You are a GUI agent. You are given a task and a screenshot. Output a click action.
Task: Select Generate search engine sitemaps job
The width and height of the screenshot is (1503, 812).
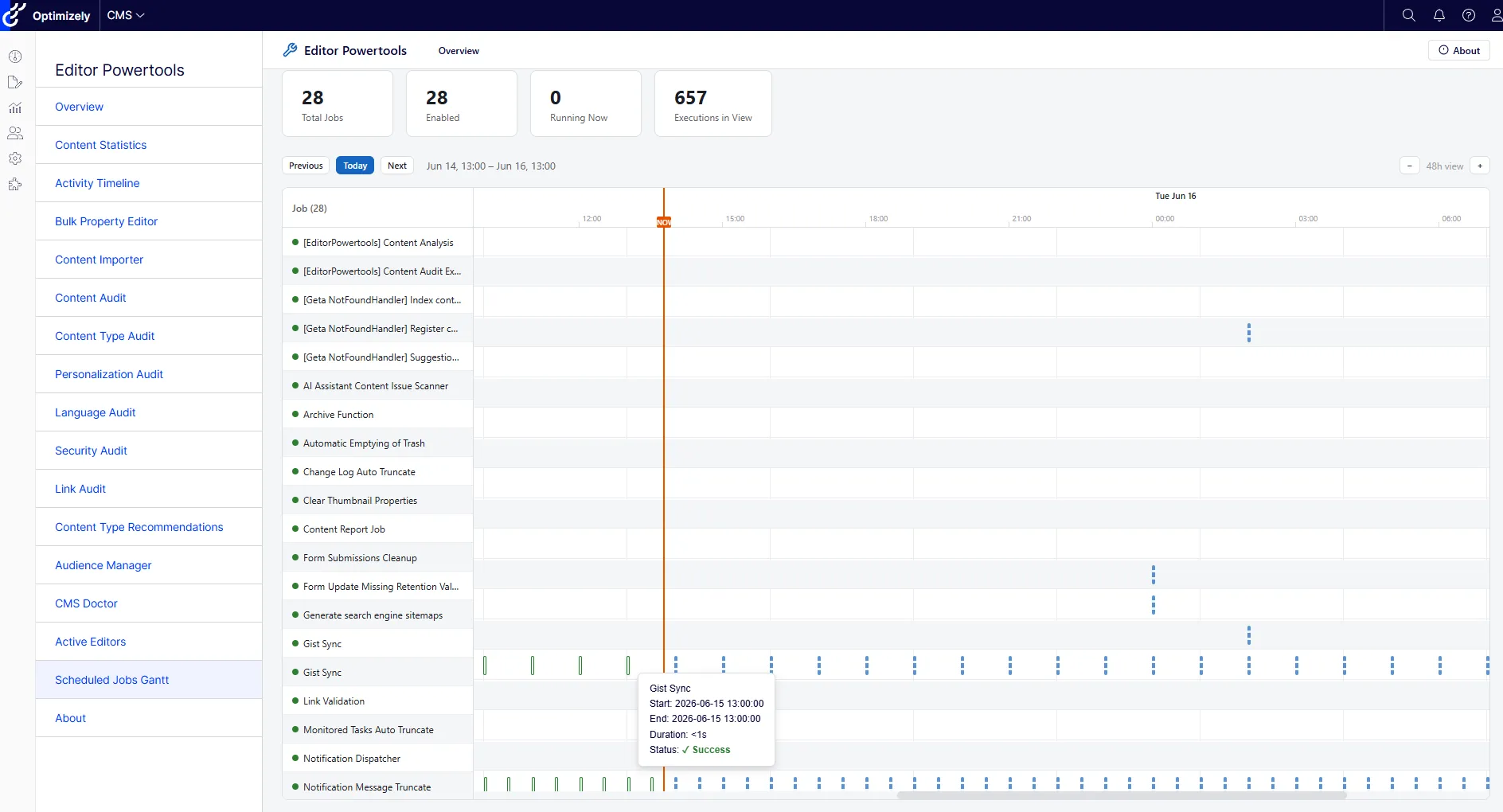click(x=378, y=615)
